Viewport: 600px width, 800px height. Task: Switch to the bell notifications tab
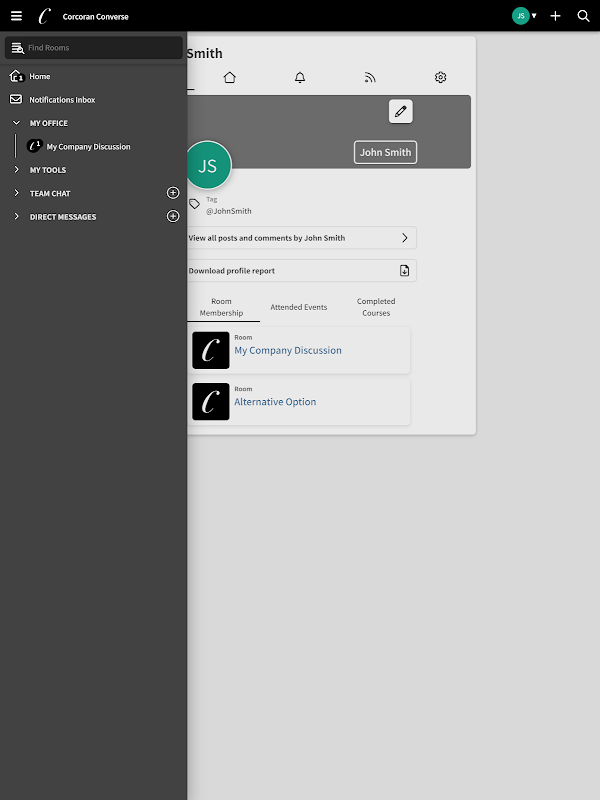(300, 77)
